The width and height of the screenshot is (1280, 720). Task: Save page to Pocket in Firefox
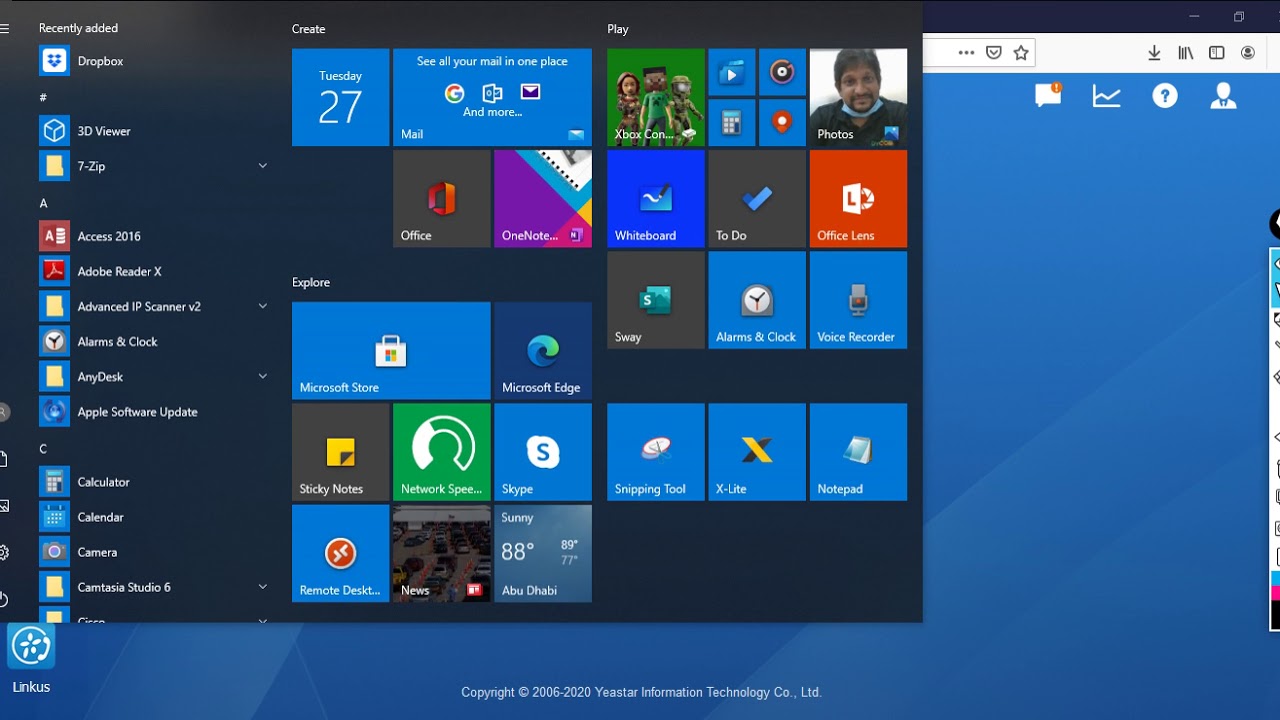pos(994,53)
